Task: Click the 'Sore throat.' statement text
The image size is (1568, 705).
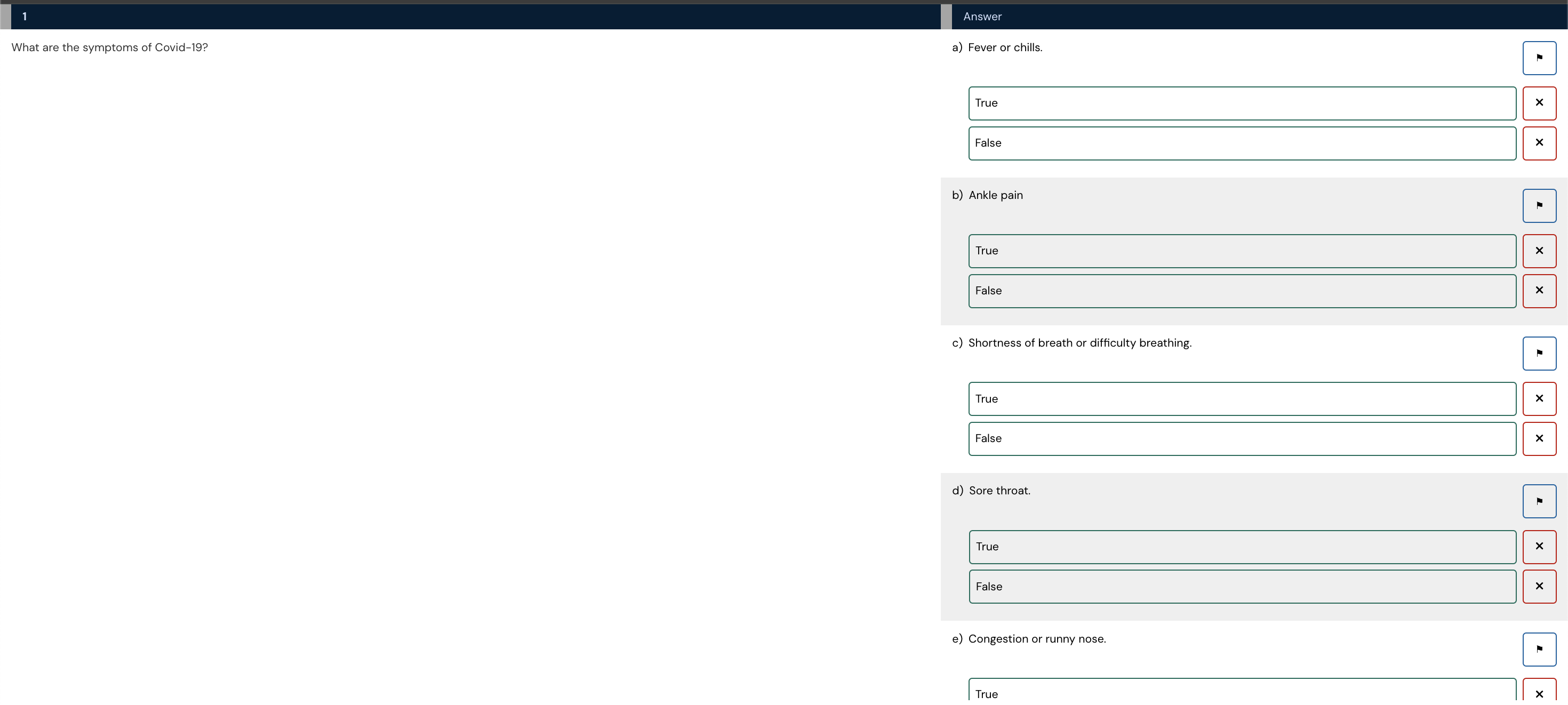Action: pyautogui.click(x=999, y=491)
